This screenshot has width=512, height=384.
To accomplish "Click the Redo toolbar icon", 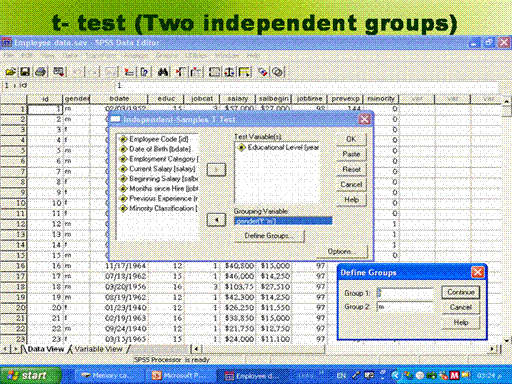I will point(93,72).
